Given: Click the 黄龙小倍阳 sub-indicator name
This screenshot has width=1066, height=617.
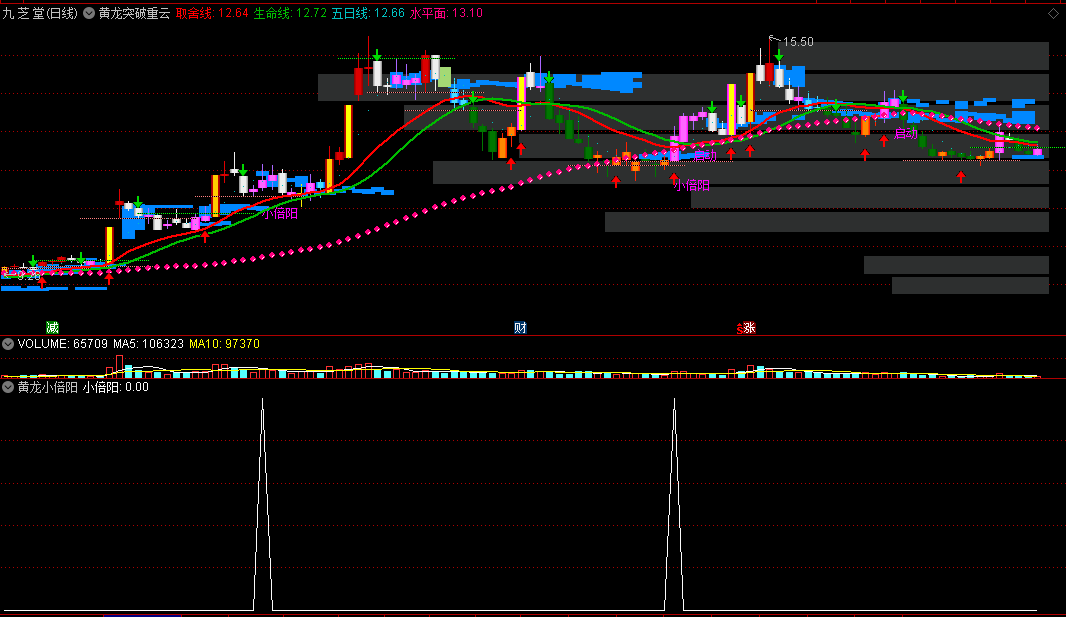Looking at the screenshot, I should click(x=48, y=387).
